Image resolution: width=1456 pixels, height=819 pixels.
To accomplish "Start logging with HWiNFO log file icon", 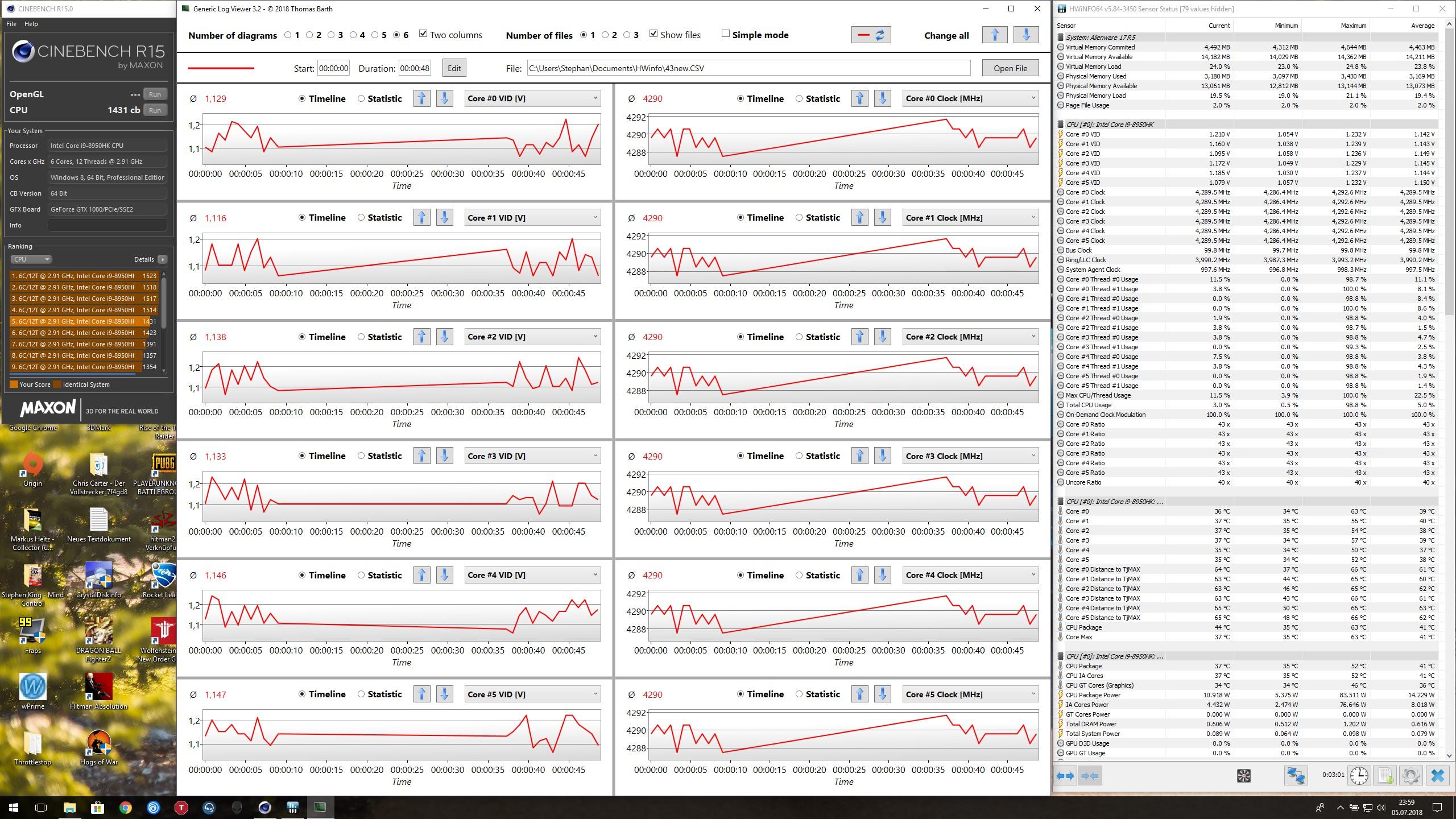I will pos(1385,776).
